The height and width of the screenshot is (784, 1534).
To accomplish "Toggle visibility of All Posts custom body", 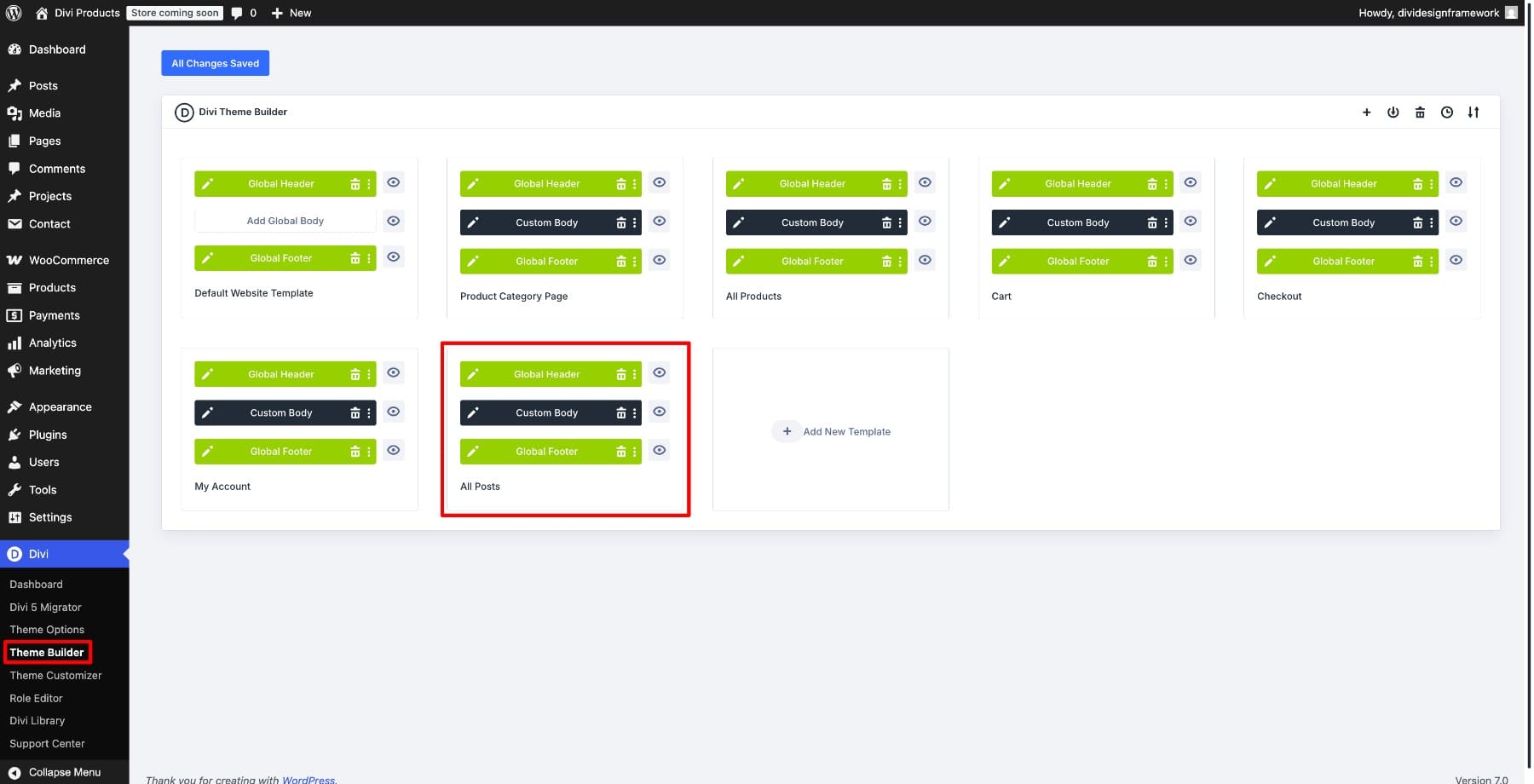I will pos(660,412).
